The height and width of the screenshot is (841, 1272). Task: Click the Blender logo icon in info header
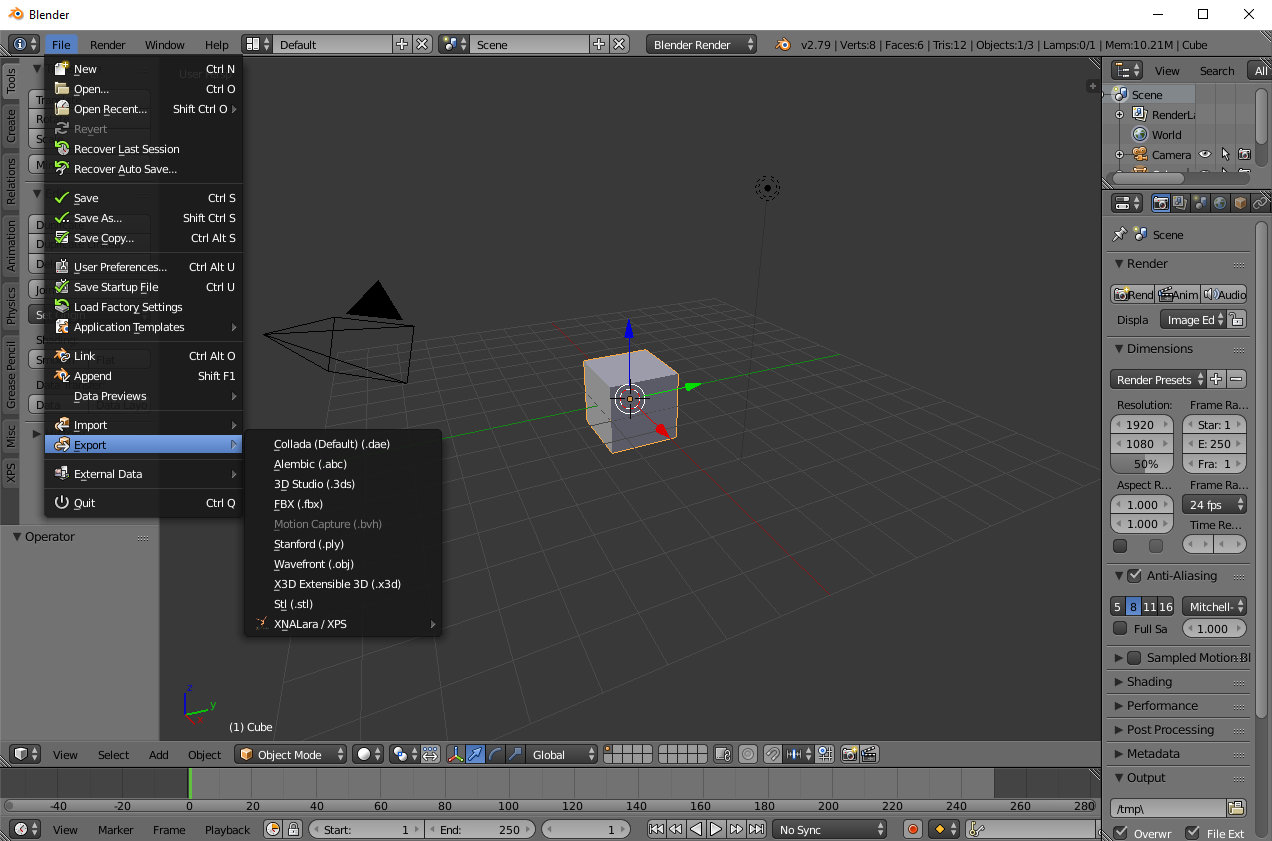click(x=783, y=44)
